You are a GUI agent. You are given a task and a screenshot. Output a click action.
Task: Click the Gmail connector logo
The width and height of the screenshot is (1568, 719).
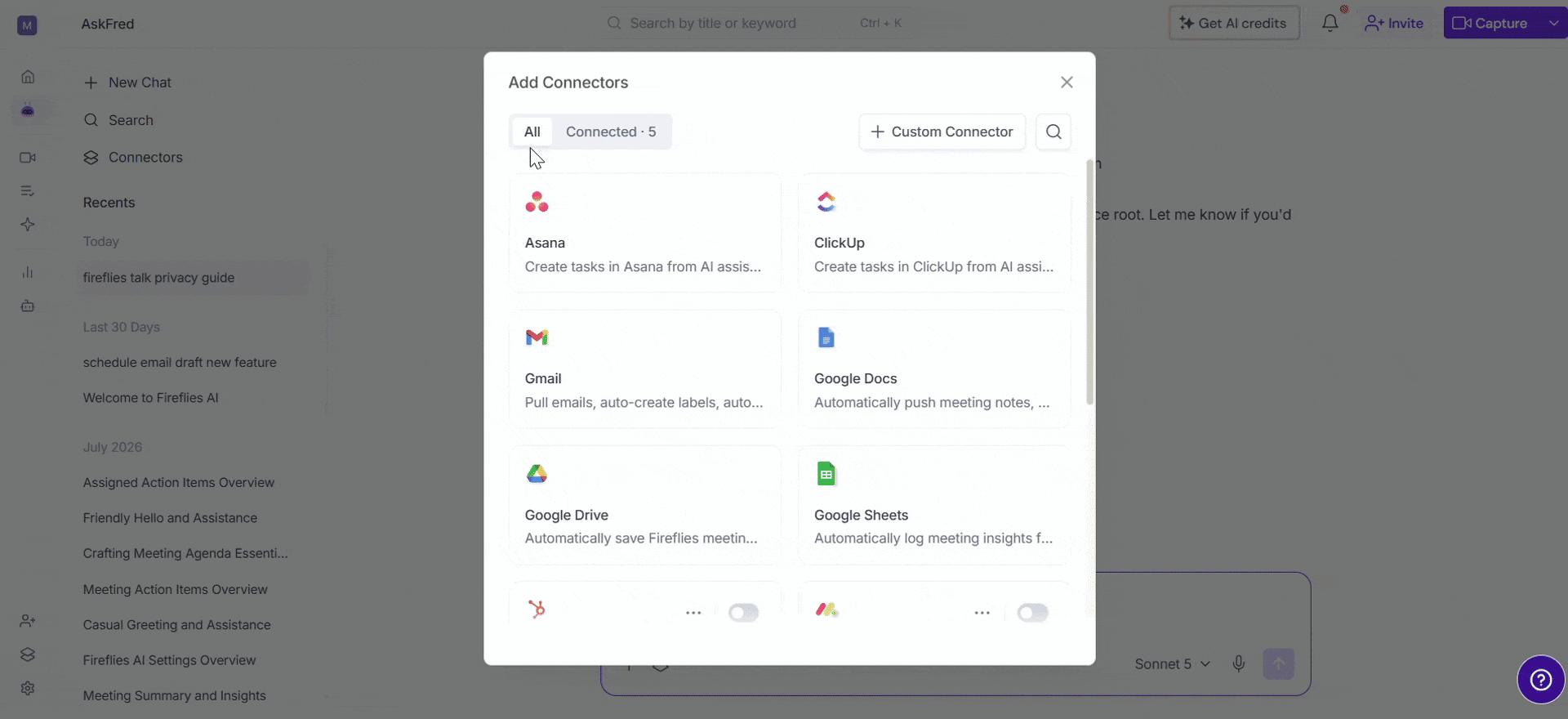tap(537, 337)
